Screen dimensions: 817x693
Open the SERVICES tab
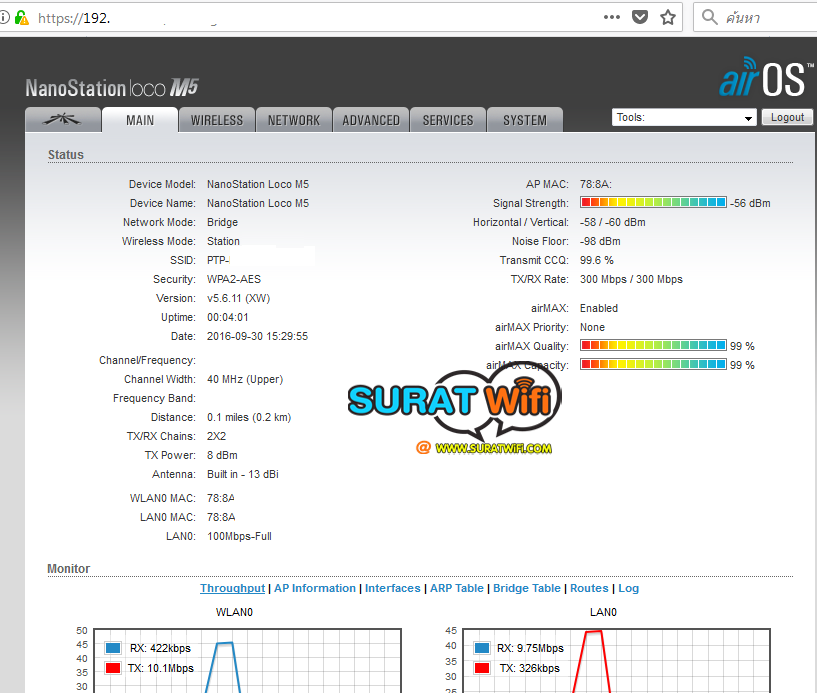coord(448,120)
